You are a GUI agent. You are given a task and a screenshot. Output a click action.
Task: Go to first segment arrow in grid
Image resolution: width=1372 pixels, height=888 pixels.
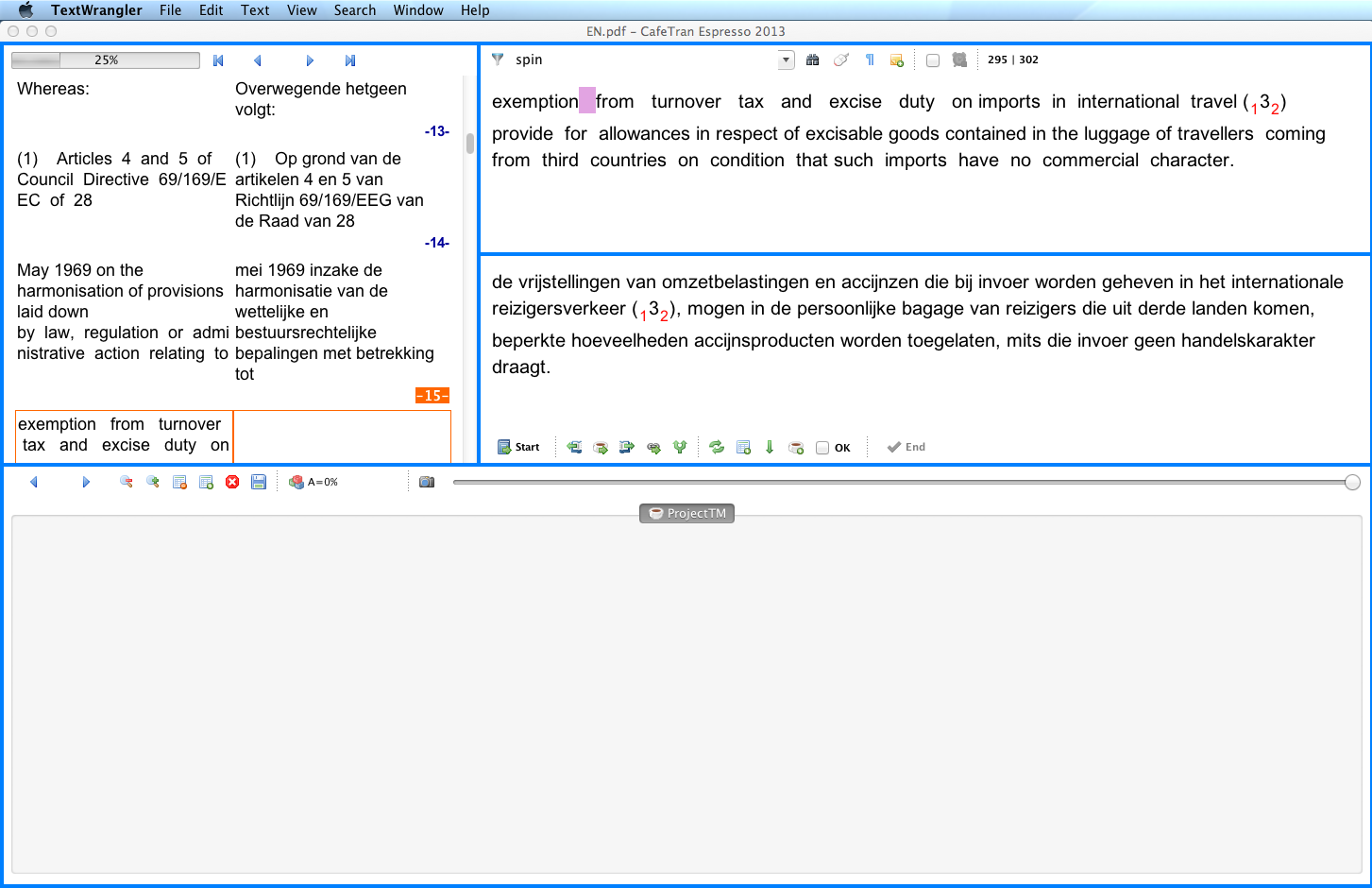218,60
